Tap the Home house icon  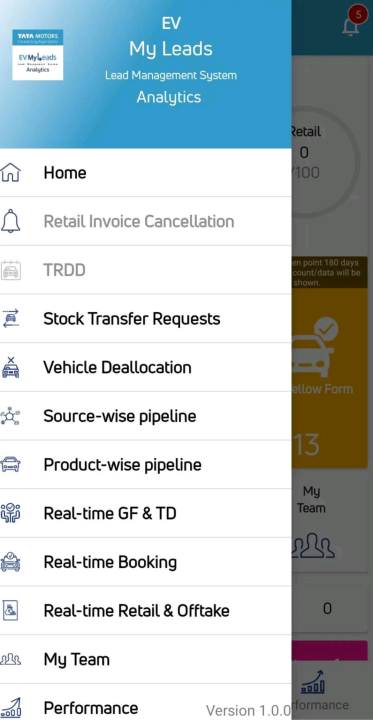[x=11, y=173]
